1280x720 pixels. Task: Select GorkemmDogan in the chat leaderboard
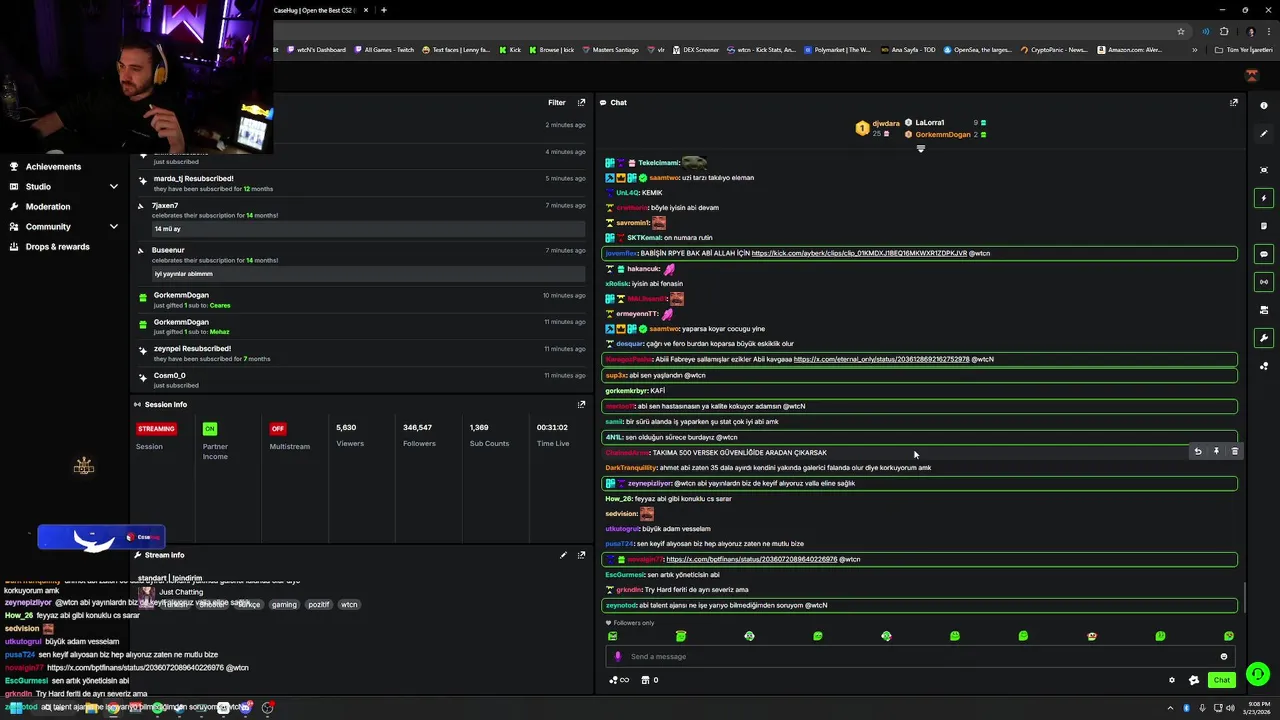(942, 134)
